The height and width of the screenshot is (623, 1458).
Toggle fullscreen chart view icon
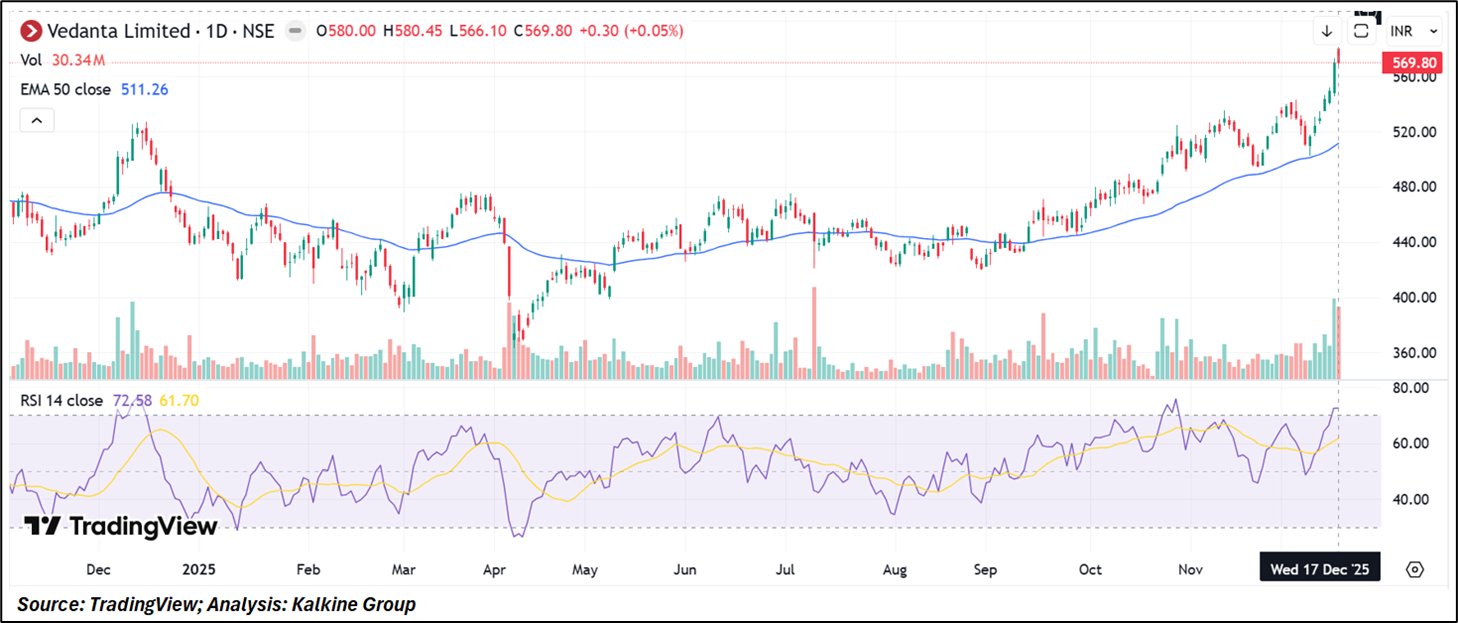point(1361,31)
